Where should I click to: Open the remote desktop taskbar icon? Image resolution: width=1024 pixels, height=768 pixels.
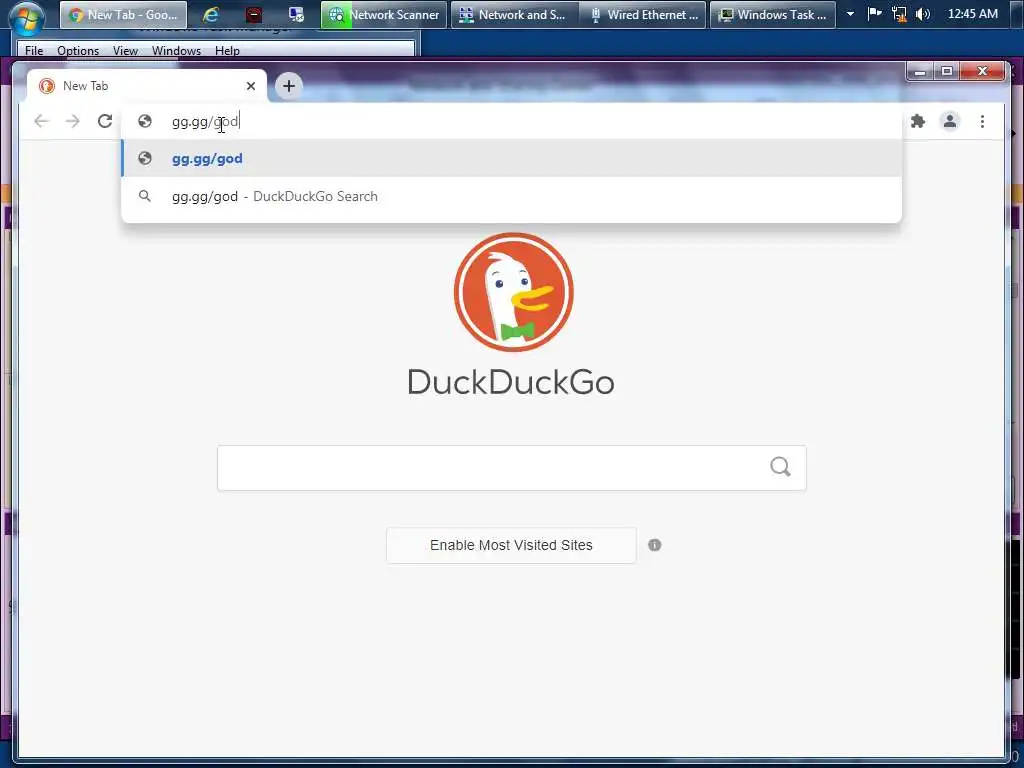pyautogui.click(x=296, y=14)
